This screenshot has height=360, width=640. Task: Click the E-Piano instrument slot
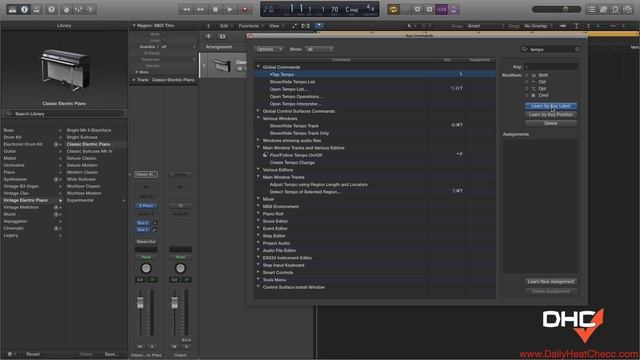146,206
